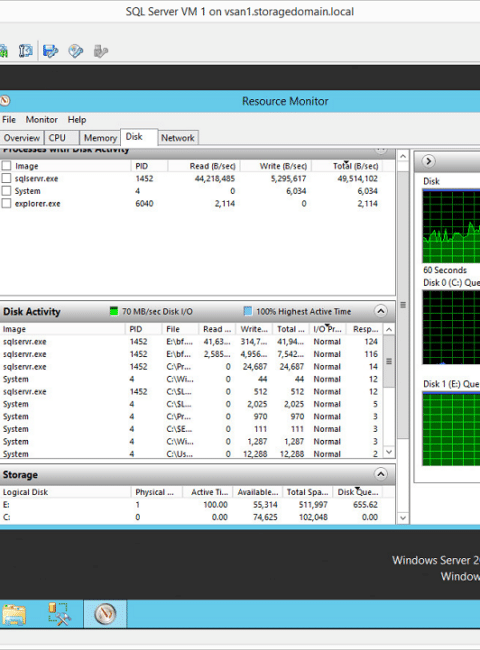Select explorer.exe PID 6040 value
Image resolution: width=480 pixels, height=650 pixels.
[144, 203]
